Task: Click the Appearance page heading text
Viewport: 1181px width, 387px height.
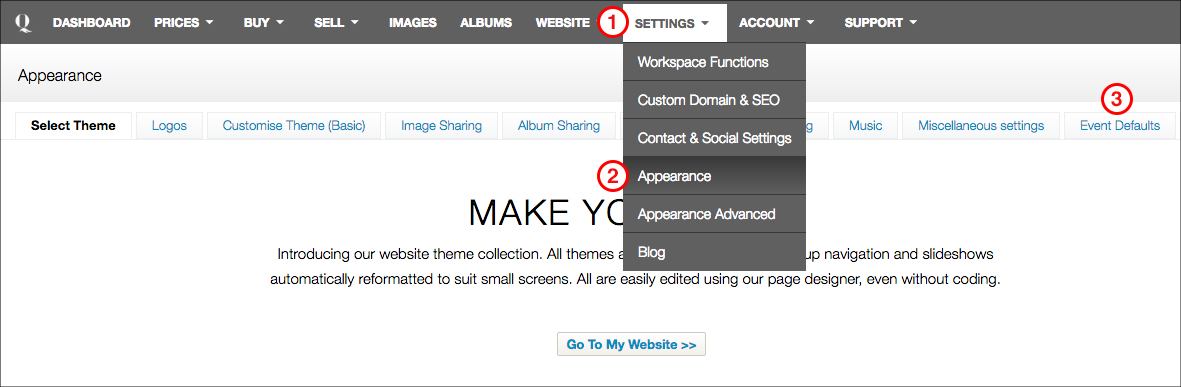Action: [x=60, y=76]
